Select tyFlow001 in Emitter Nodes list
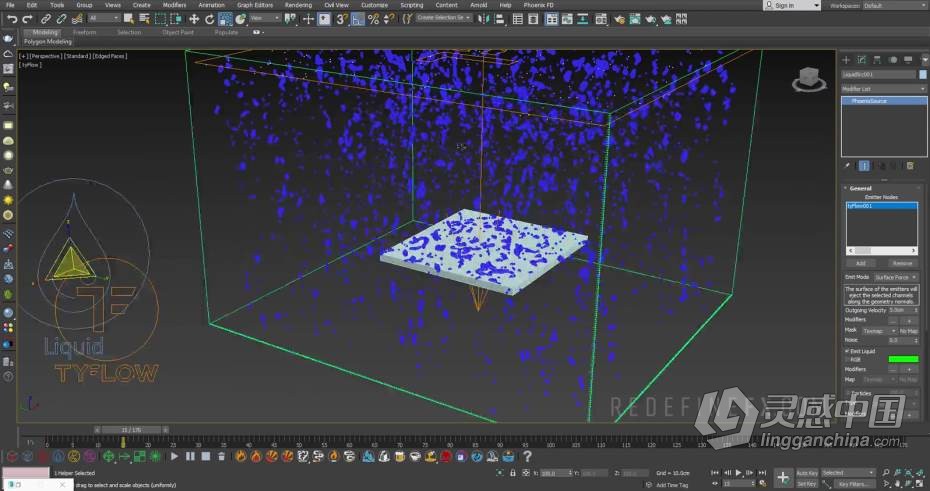 click(x=881, y=206)
